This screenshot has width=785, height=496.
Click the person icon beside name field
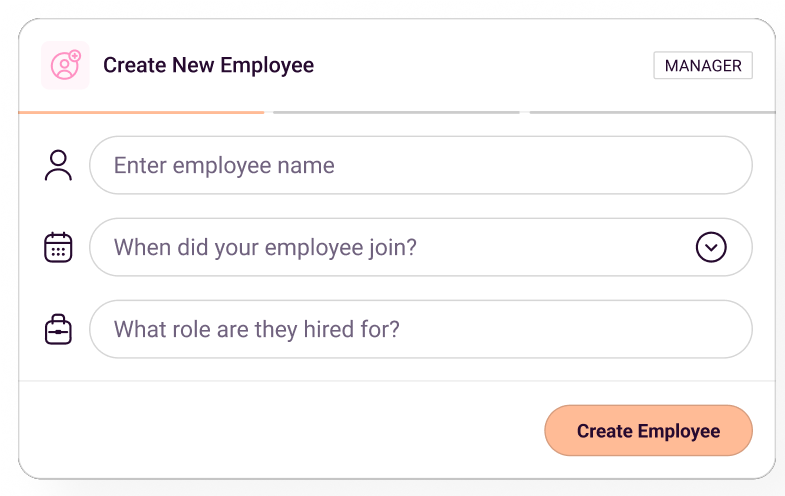pos(59,165)
